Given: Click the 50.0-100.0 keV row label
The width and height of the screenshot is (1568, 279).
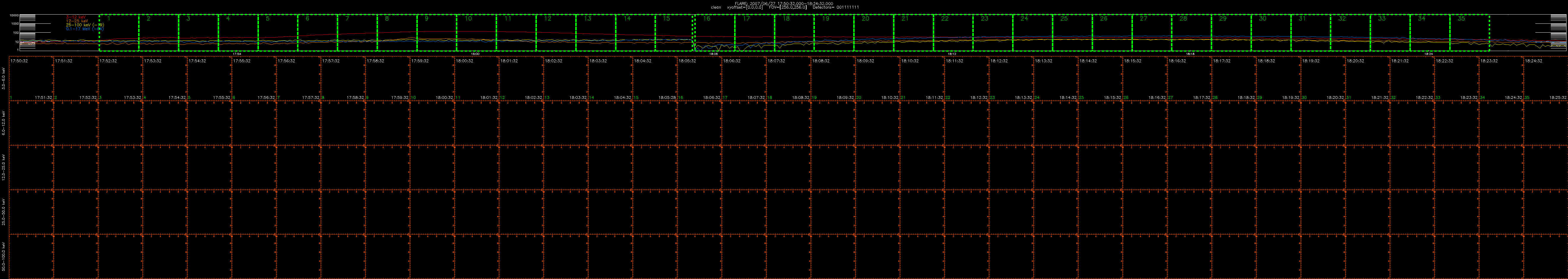Looking at the screenshot, I should point(4,256).
